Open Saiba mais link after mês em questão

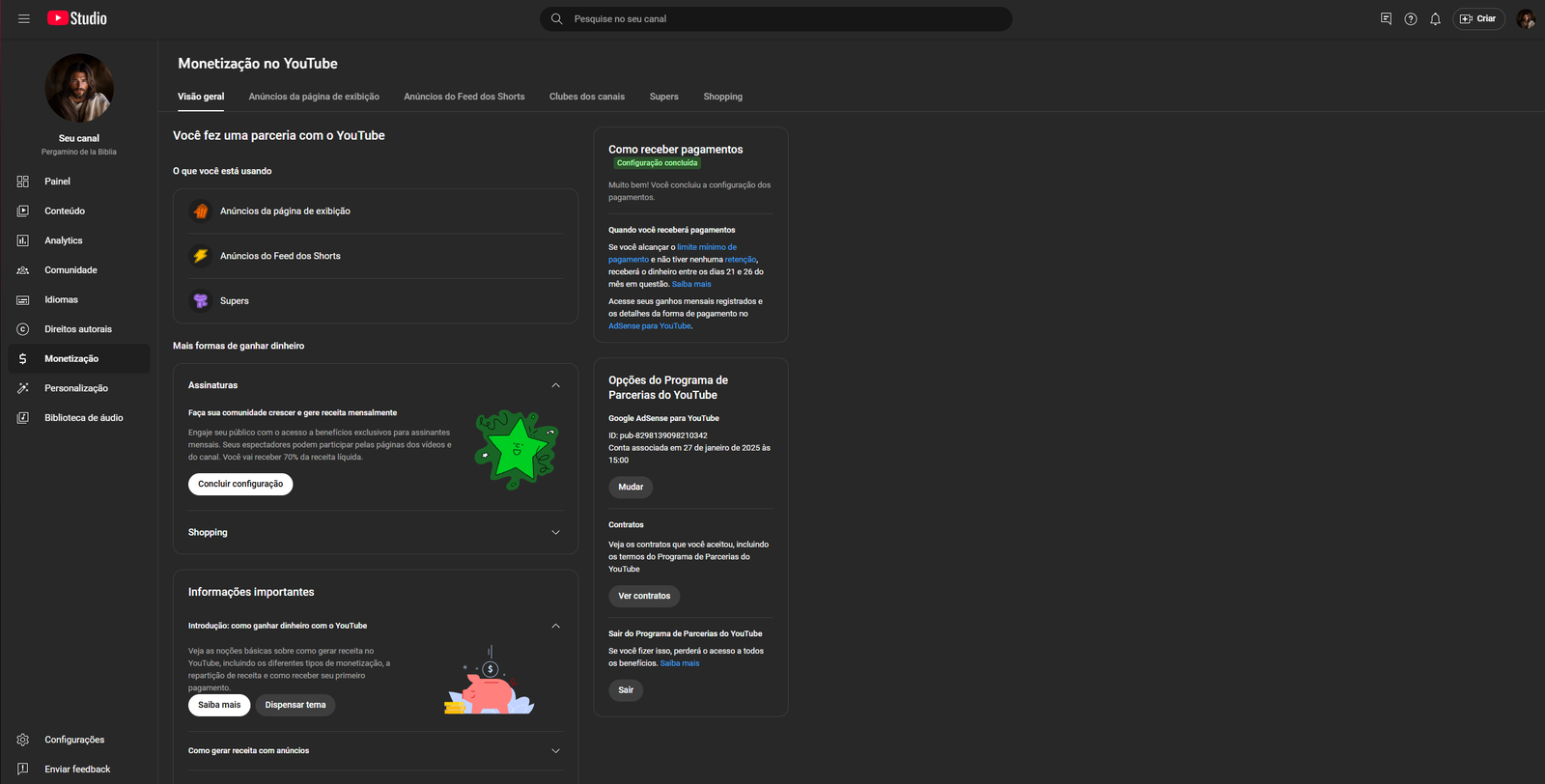coord(691,285)
